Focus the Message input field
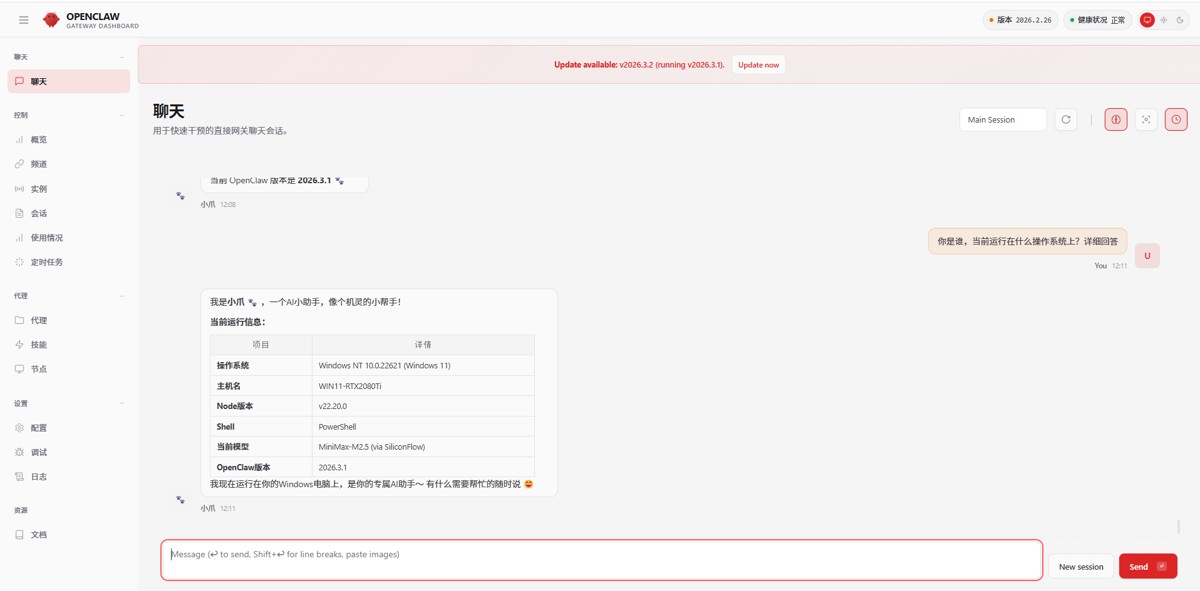This screenshot has height=591, width=1200. [x=602, y=560]
